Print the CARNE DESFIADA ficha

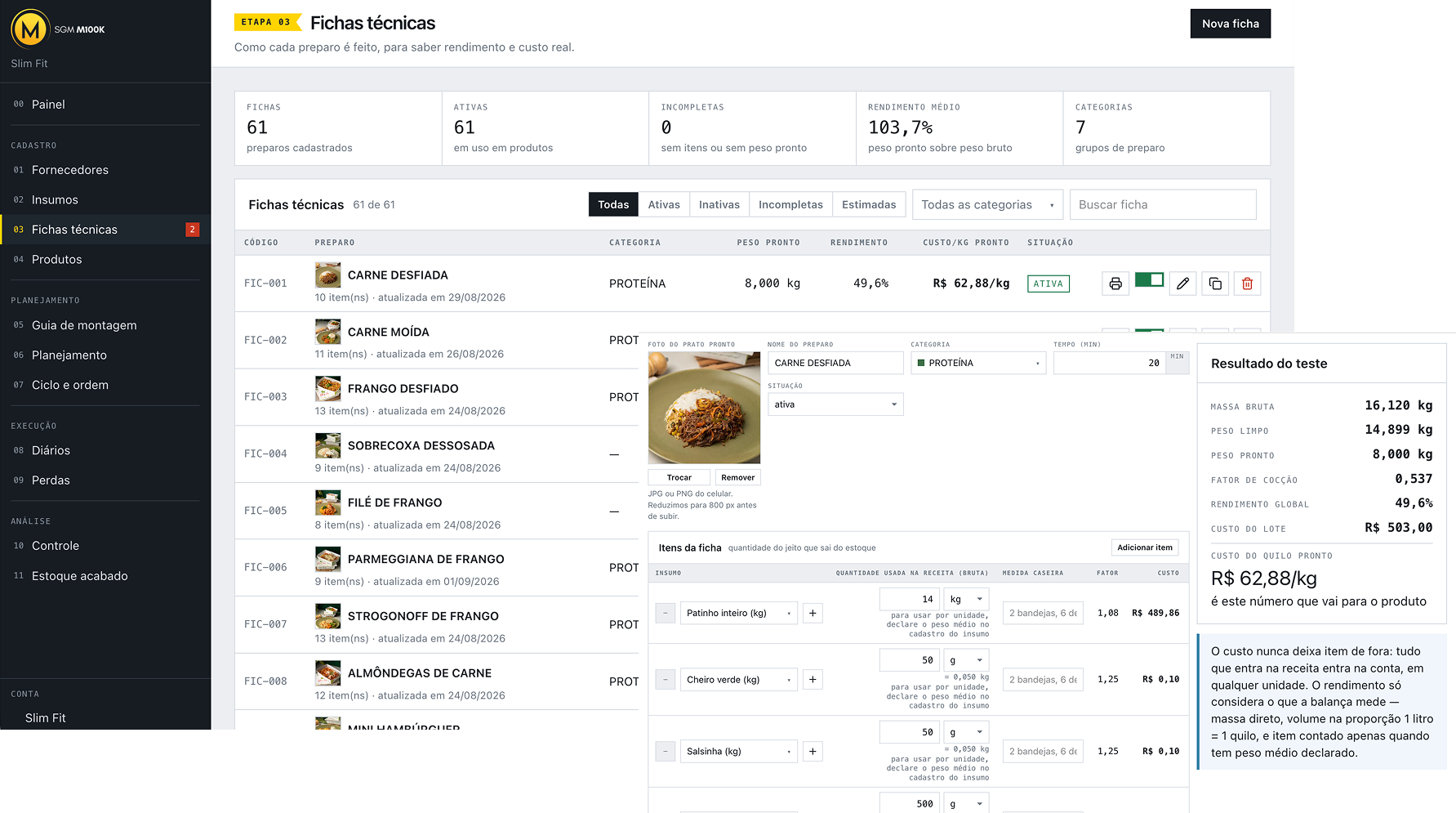click(x=1115, y=284)
